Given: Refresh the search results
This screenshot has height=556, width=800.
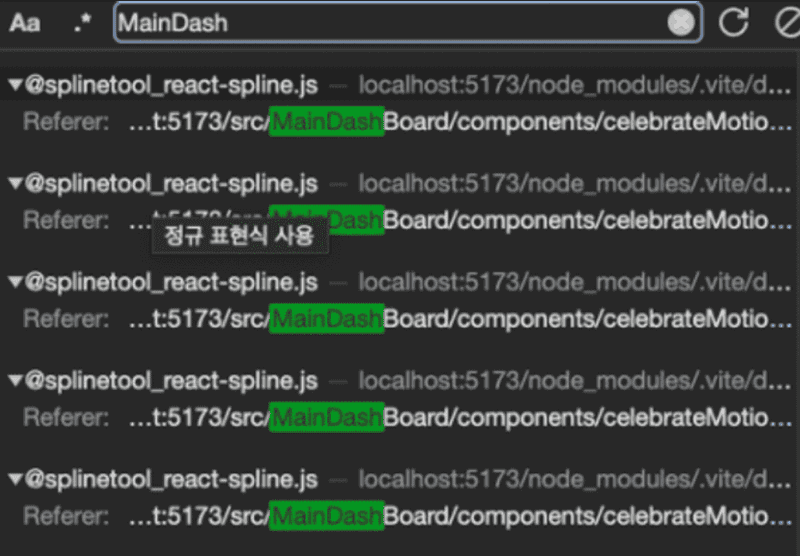Looking at the screenshot, I should [734, 23].
